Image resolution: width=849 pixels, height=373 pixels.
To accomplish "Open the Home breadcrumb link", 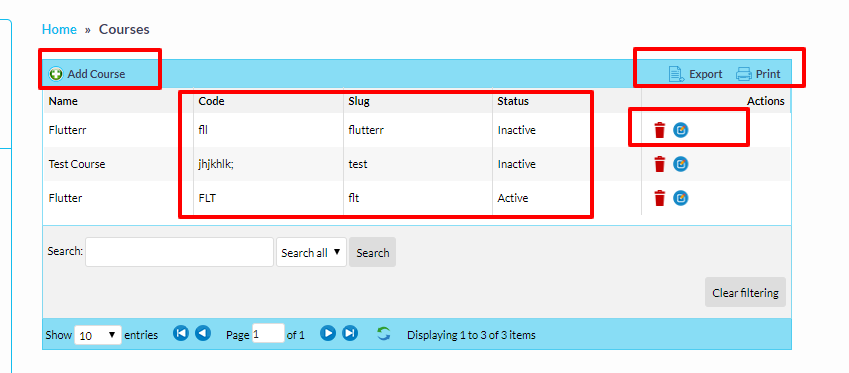I will [x=59, y=29].
